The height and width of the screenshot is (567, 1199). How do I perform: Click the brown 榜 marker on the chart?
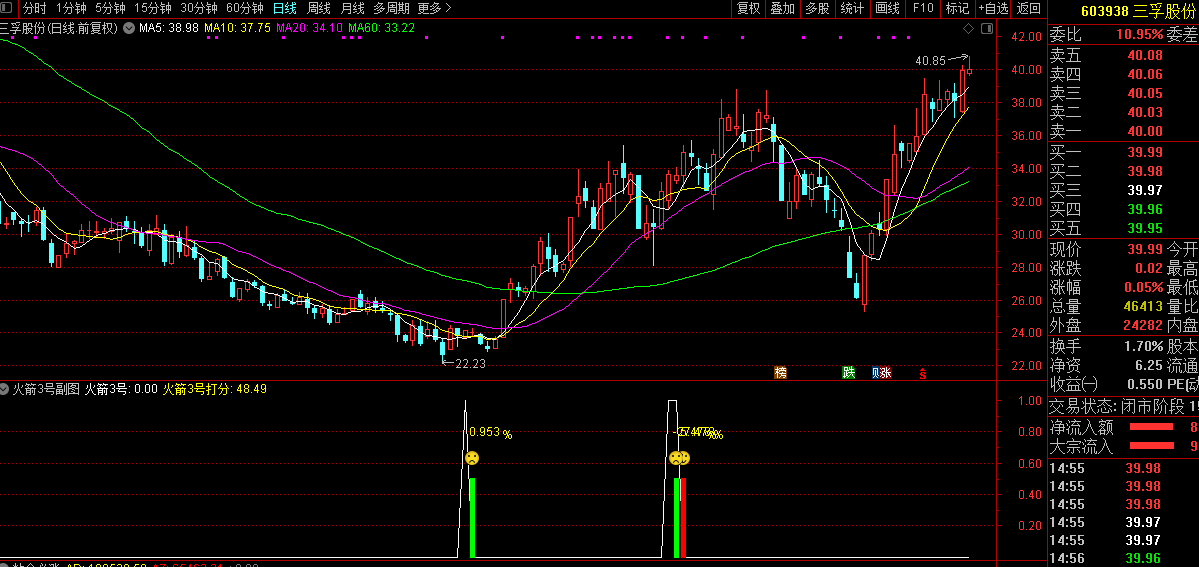coord(781,373)
